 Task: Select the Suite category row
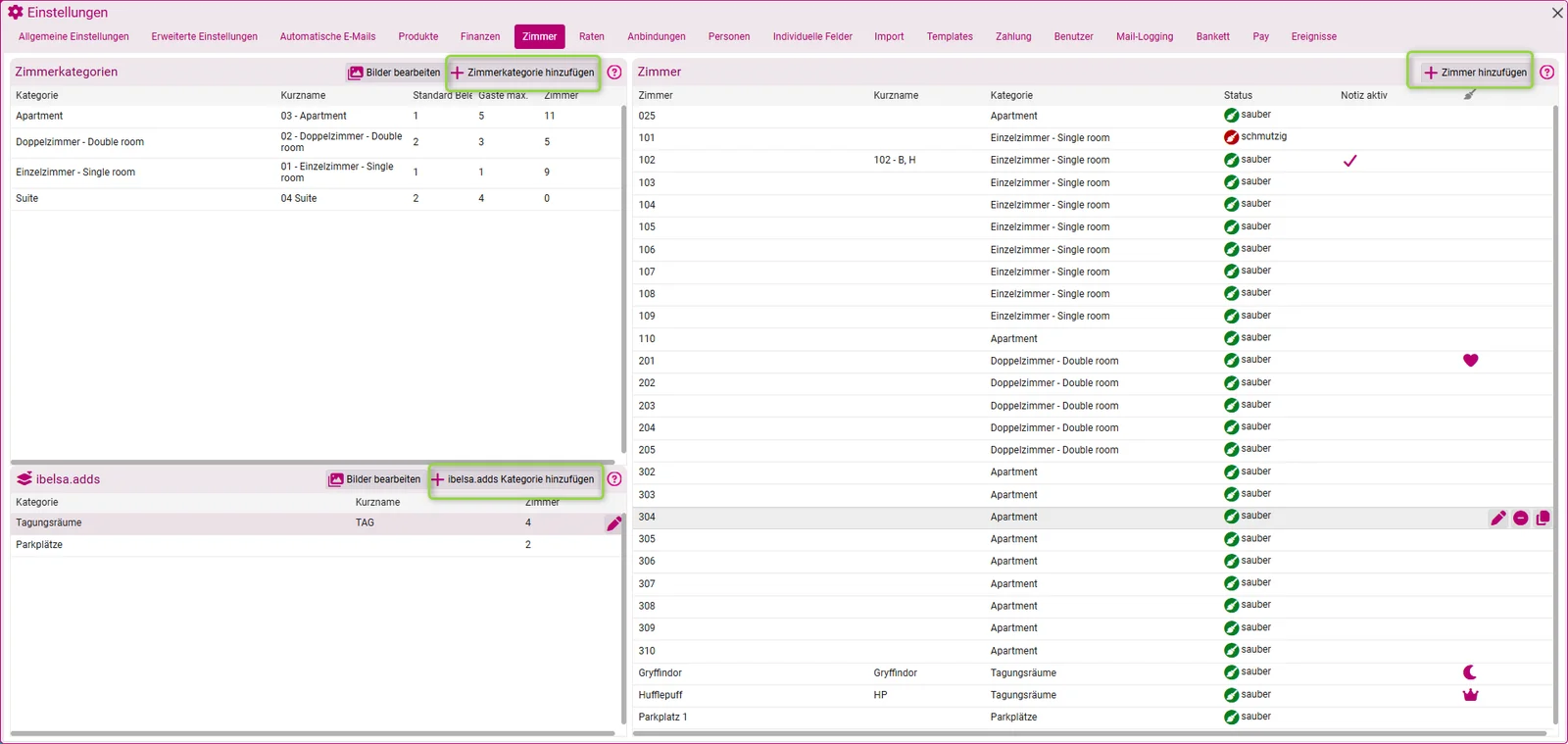(x=316, y=199)
